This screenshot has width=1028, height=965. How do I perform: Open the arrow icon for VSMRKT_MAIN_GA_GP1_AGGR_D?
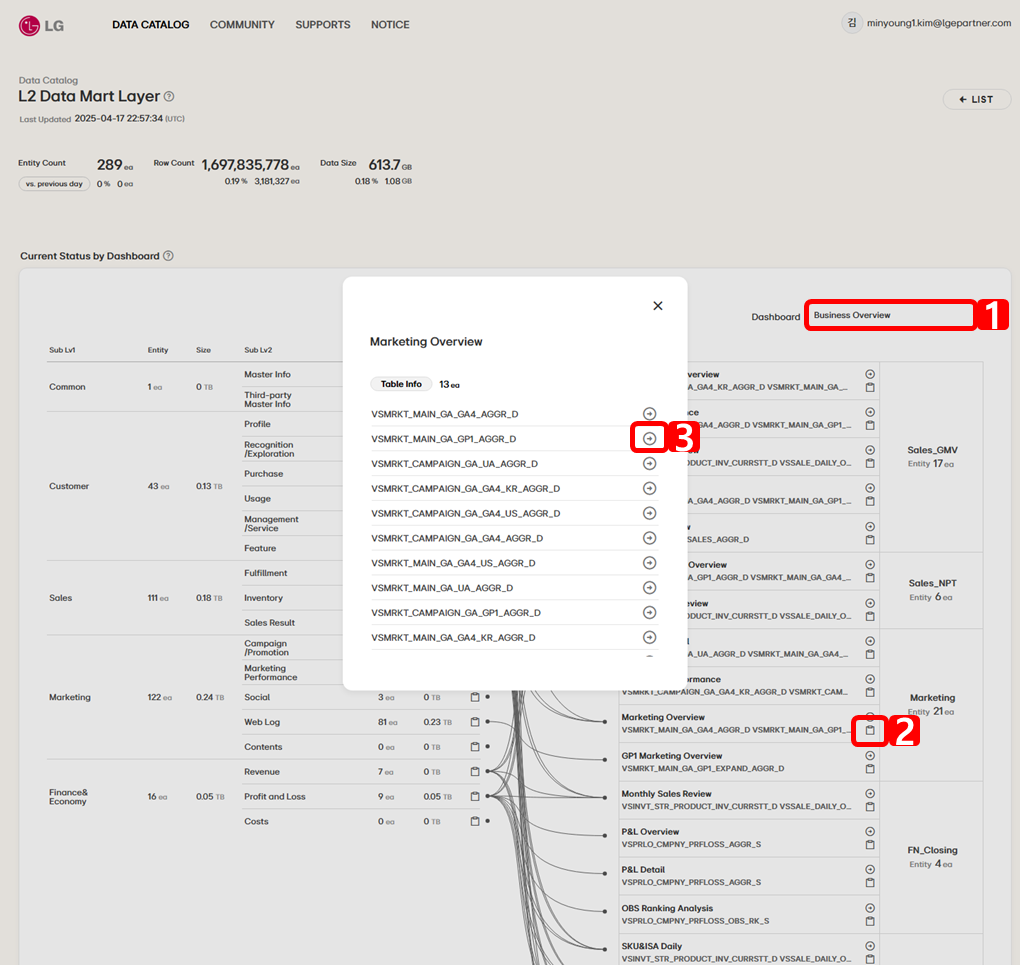[650, 439]
